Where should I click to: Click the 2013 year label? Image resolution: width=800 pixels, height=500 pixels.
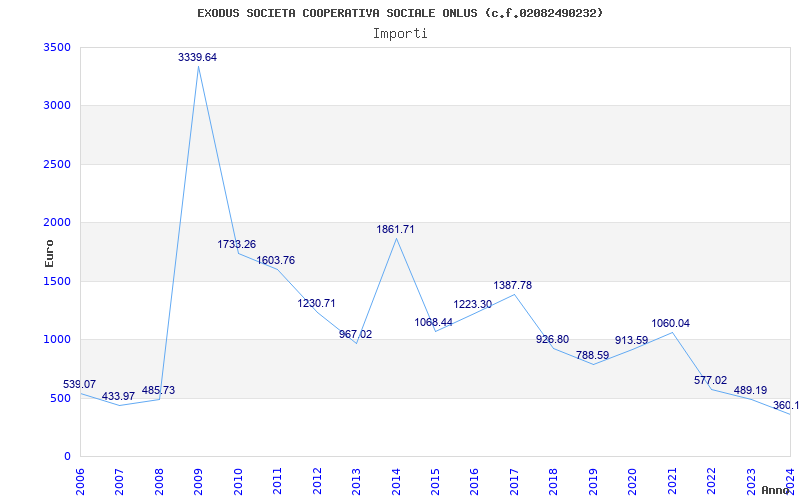pos(356,482)
